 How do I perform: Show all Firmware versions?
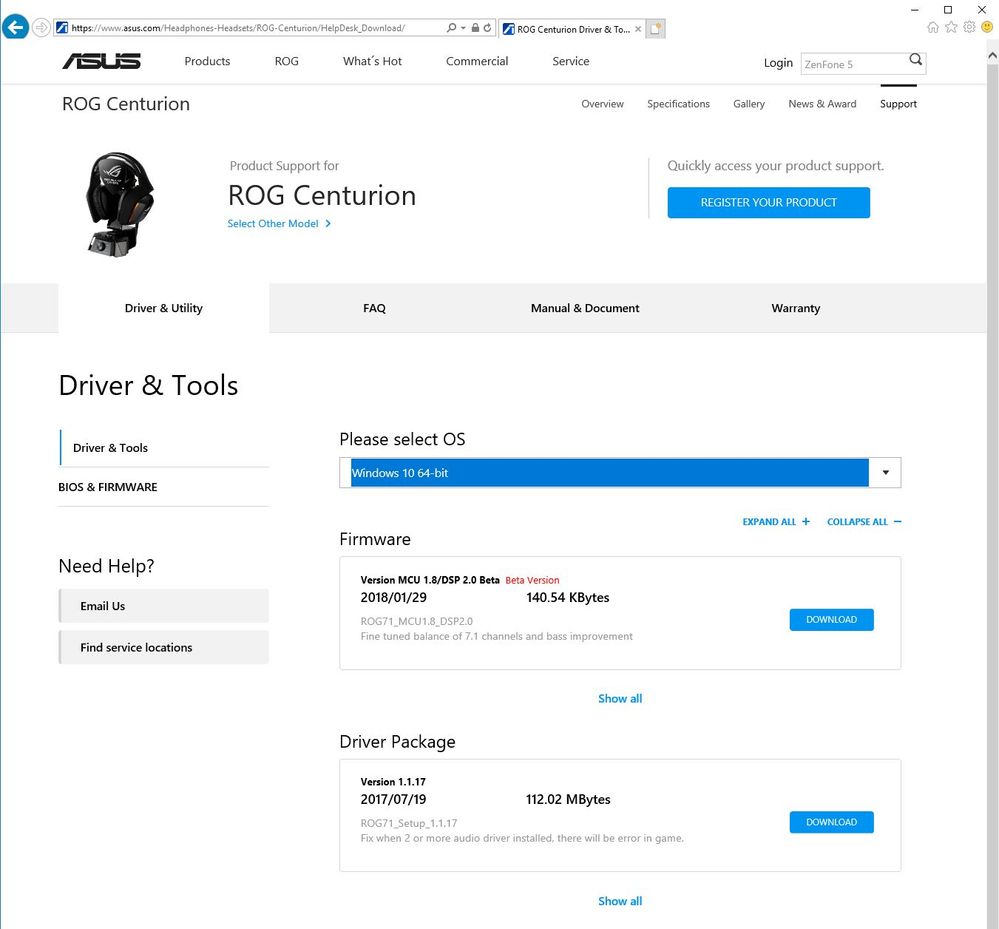[620, 698]
